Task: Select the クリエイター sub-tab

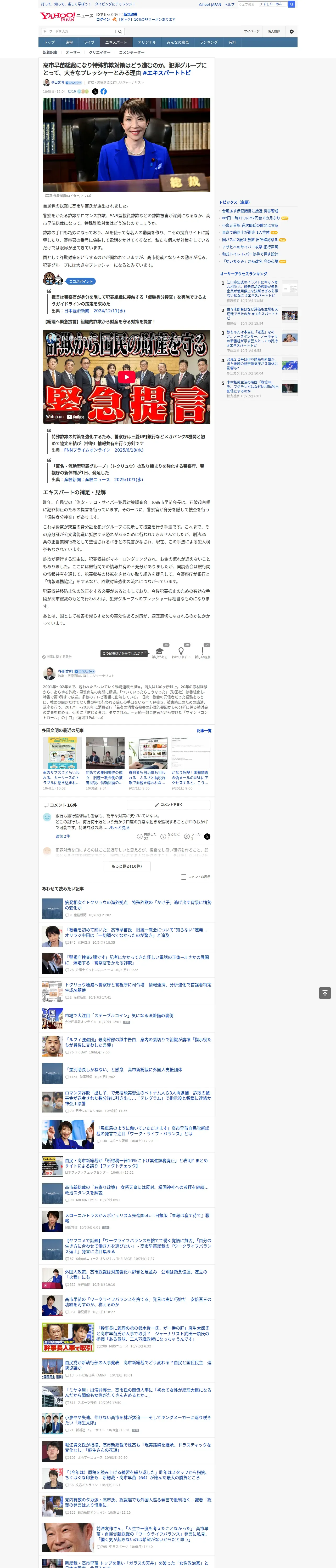Action: click(99, 52)
